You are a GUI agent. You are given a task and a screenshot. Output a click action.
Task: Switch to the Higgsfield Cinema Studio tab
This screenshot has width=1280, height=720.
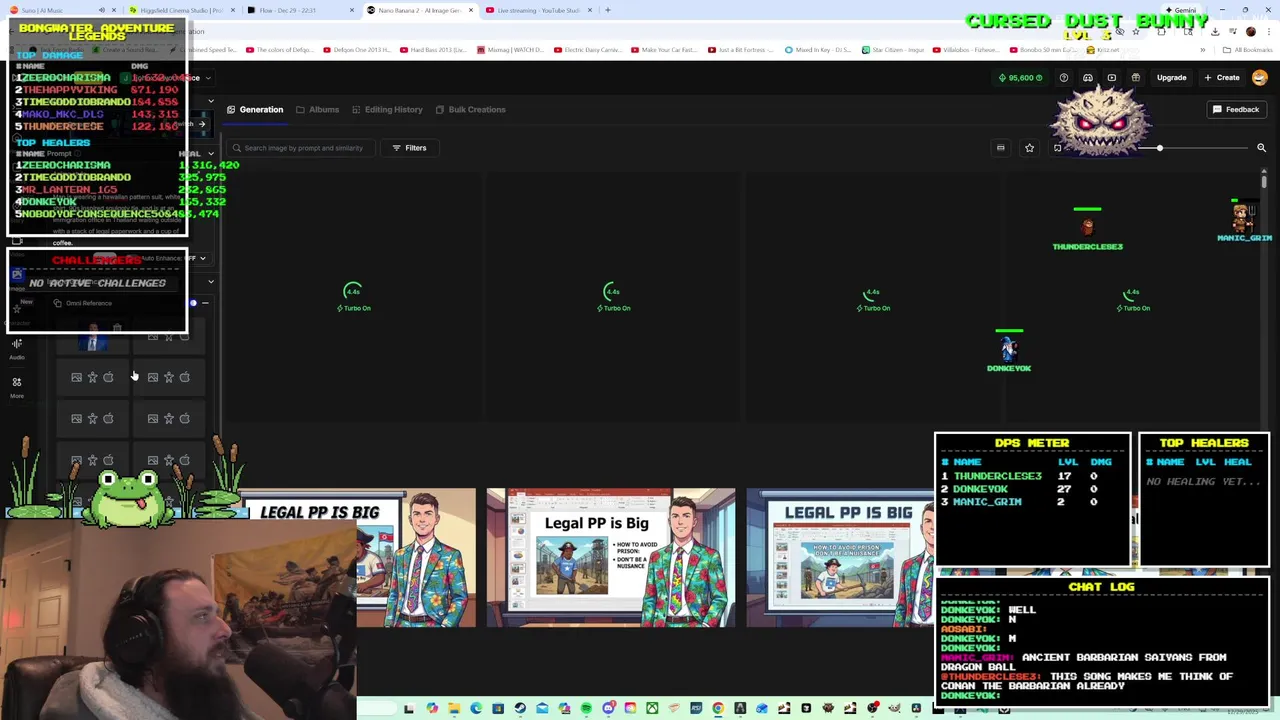pos(181,10)
